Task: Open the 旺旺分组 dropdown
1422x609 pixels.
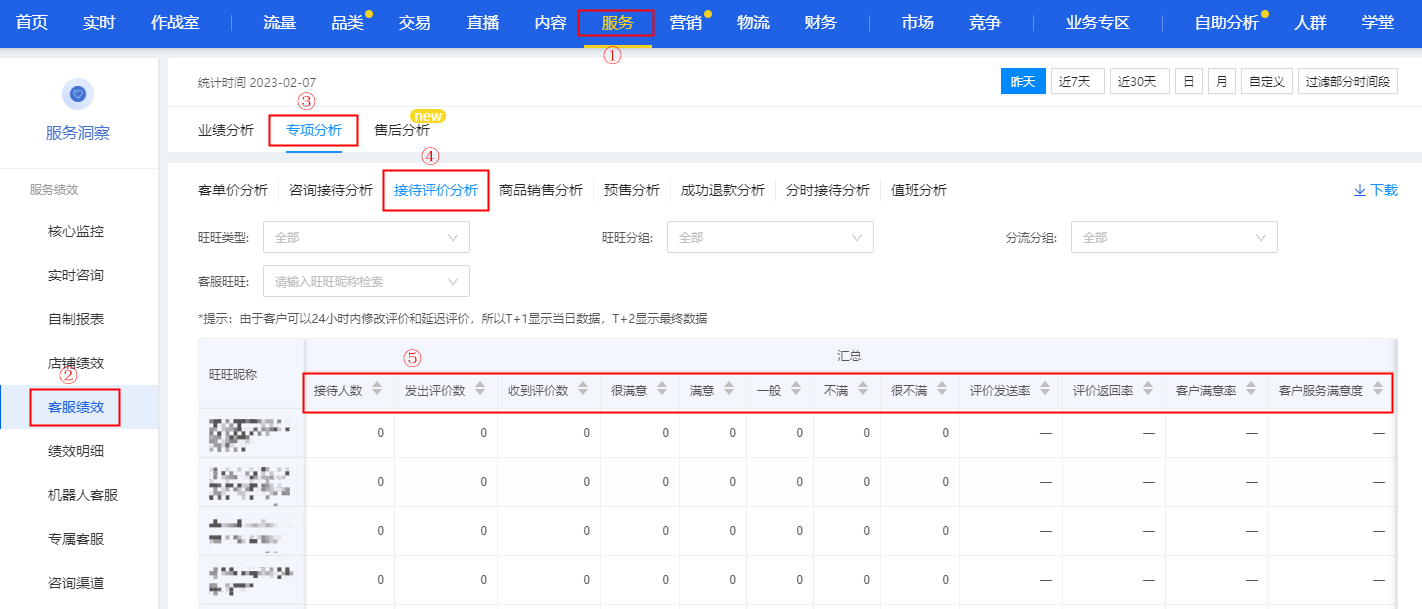Action: (770, 237)
